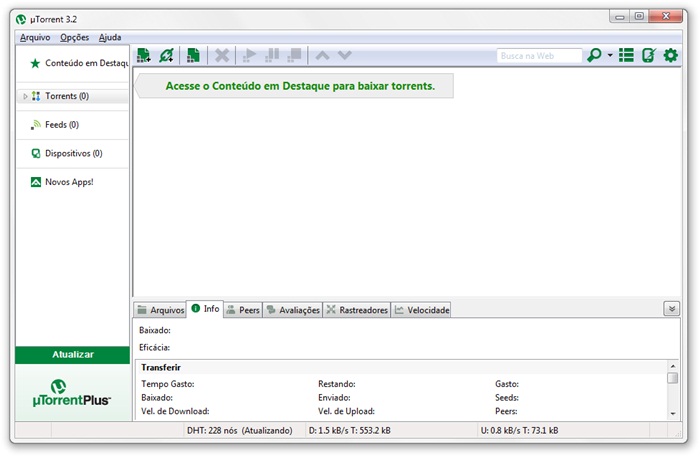Click the Feeds RSS icon
Screen dimensions: 700x457
[36, 125]
